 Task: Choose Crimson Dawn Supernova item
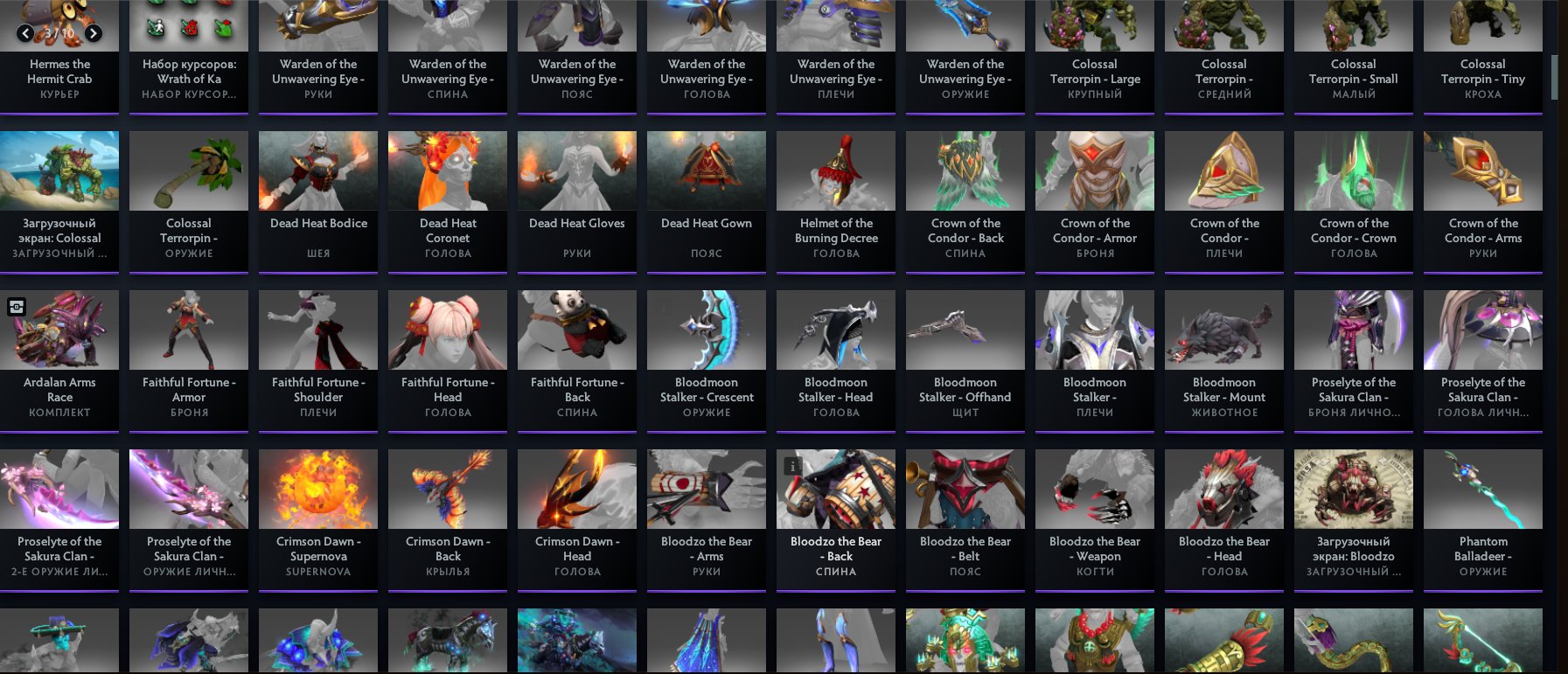(318, 520)
